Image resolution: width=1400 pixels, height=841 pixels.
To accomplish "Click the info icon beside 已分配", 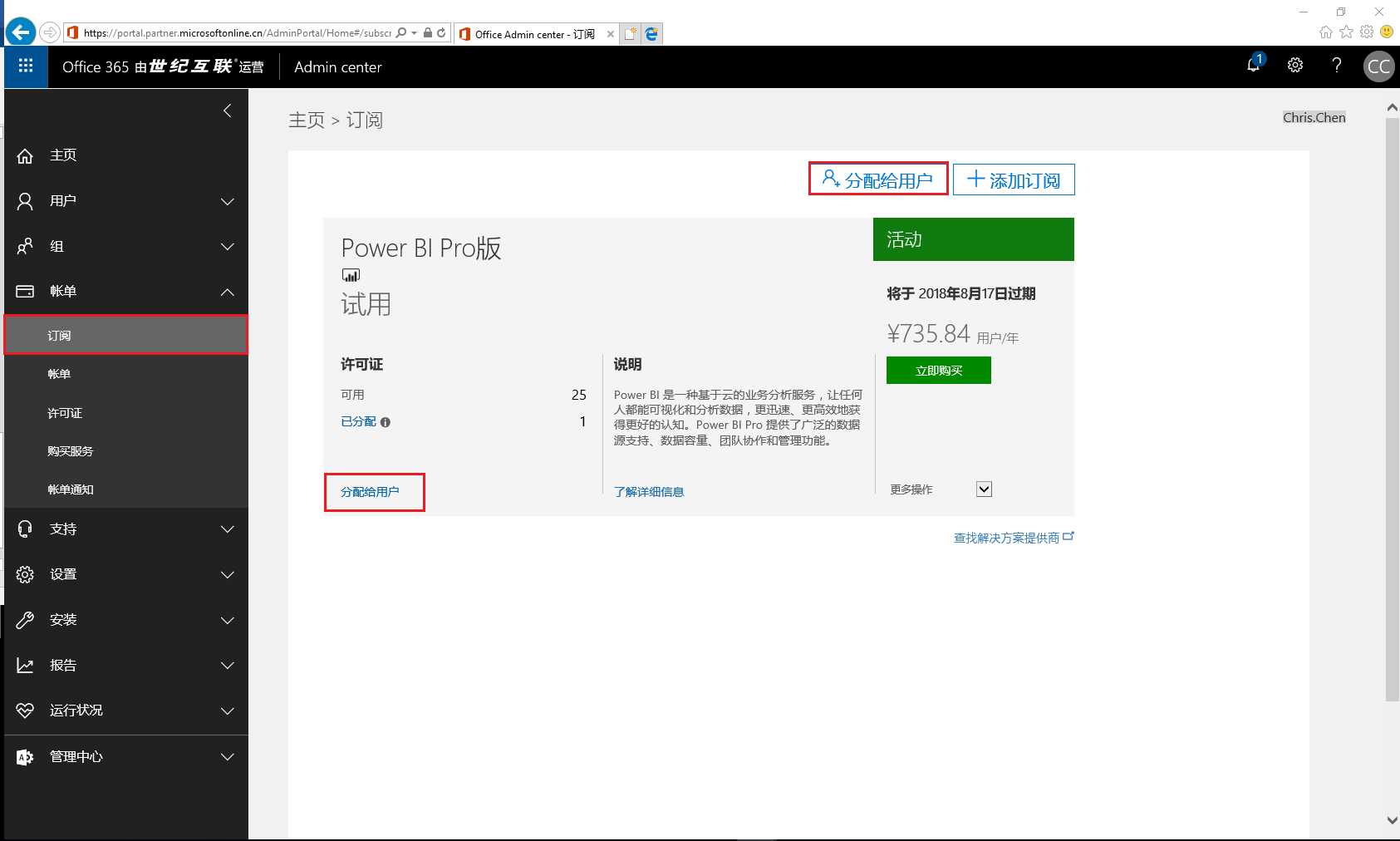I will [x=386, y=422].
